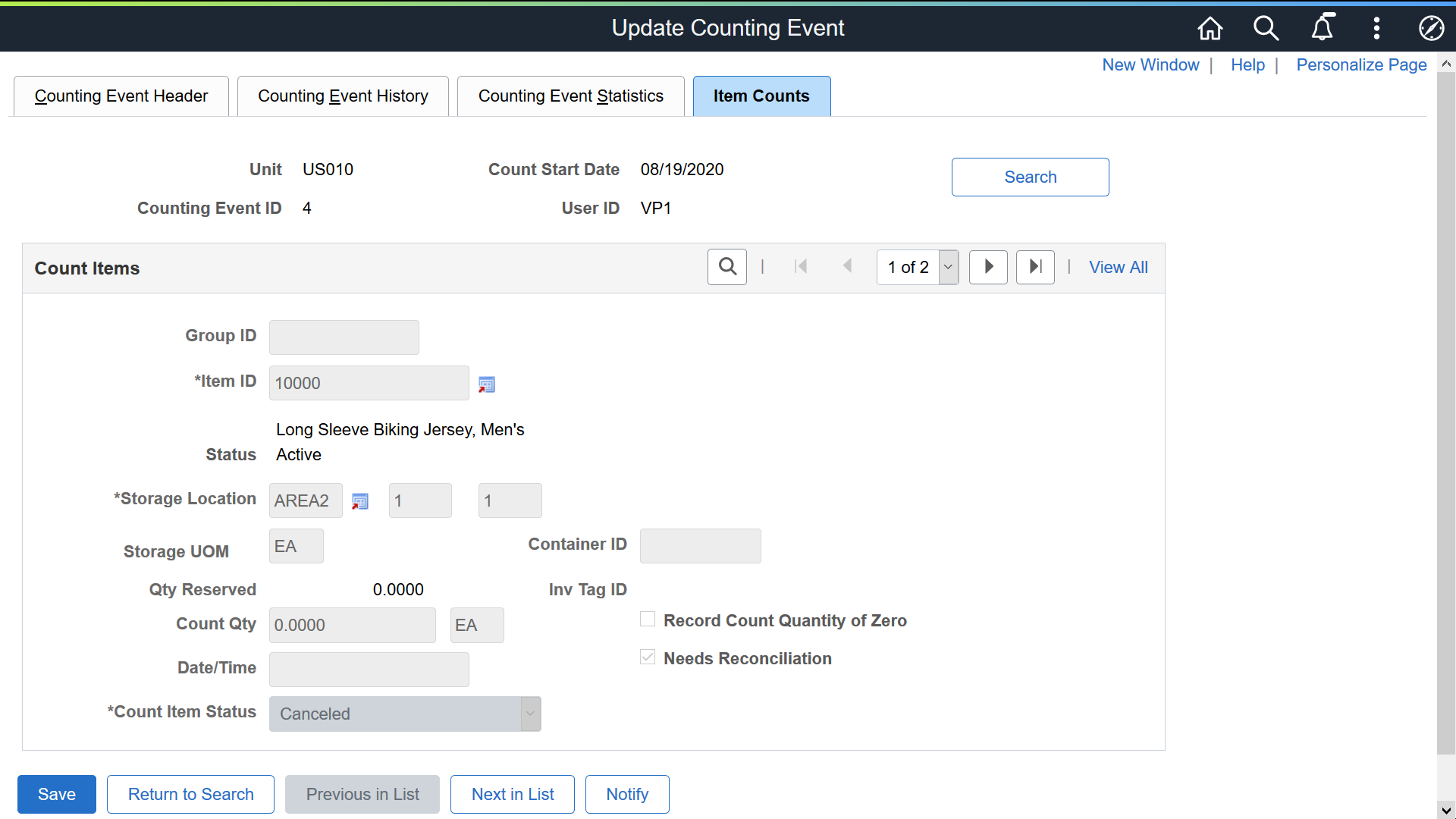Click the Home icon in header
Image resolution: width=1456 pixels, height=819 pixels.
point(1210,28)
